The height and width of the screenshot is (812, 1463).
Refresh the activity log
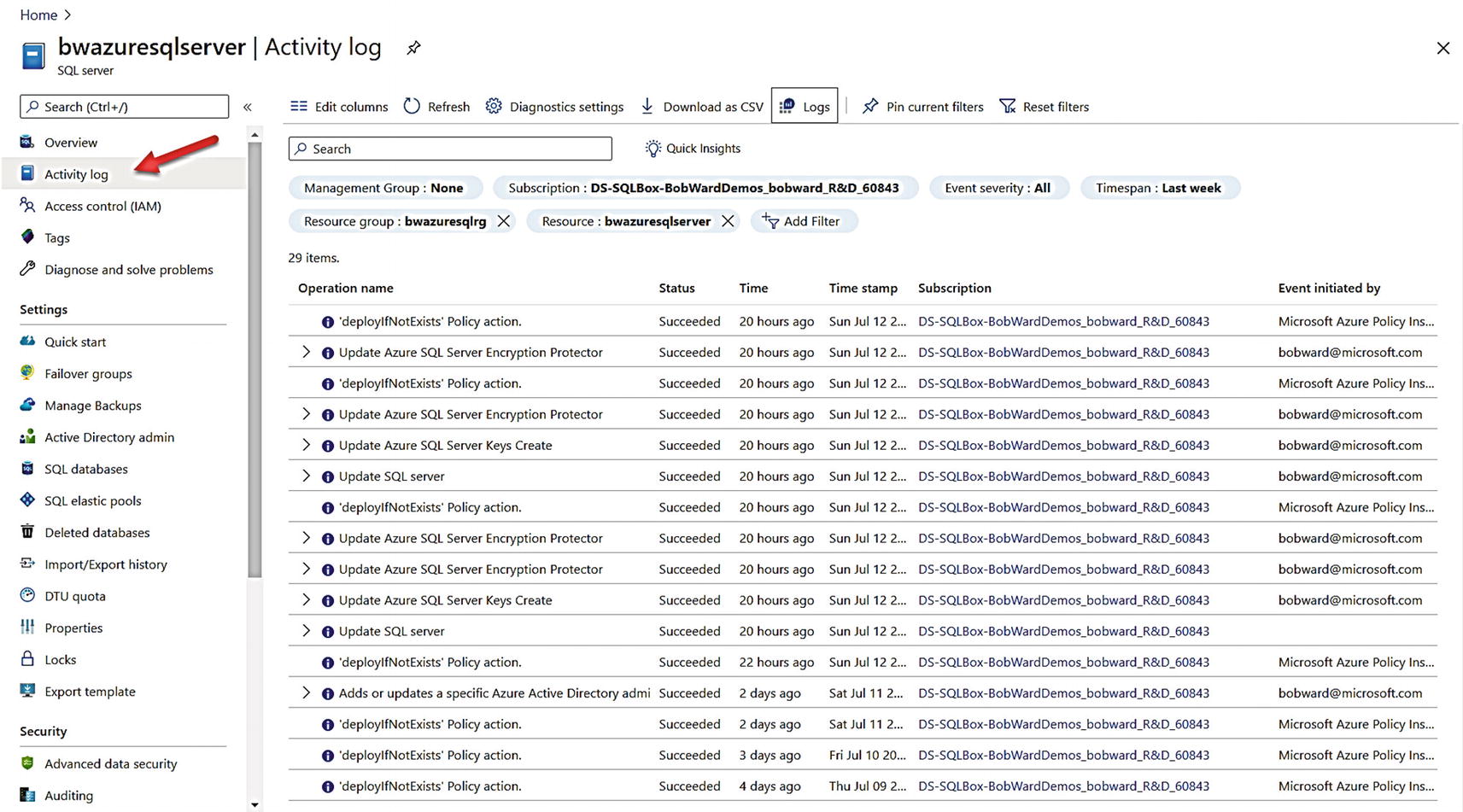point(436,107)
